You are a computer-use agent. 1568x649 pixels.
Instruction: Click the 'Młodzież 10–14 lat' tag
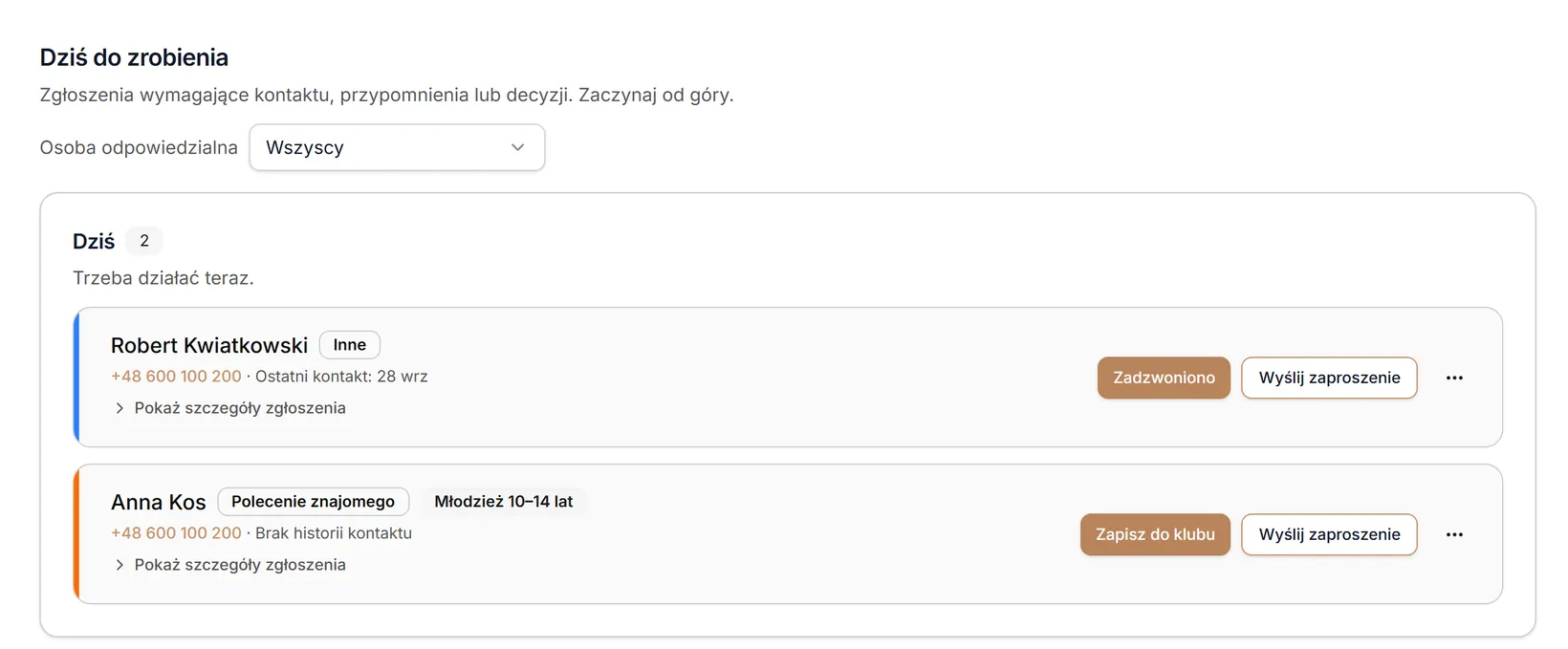click(x=504, y=502)
